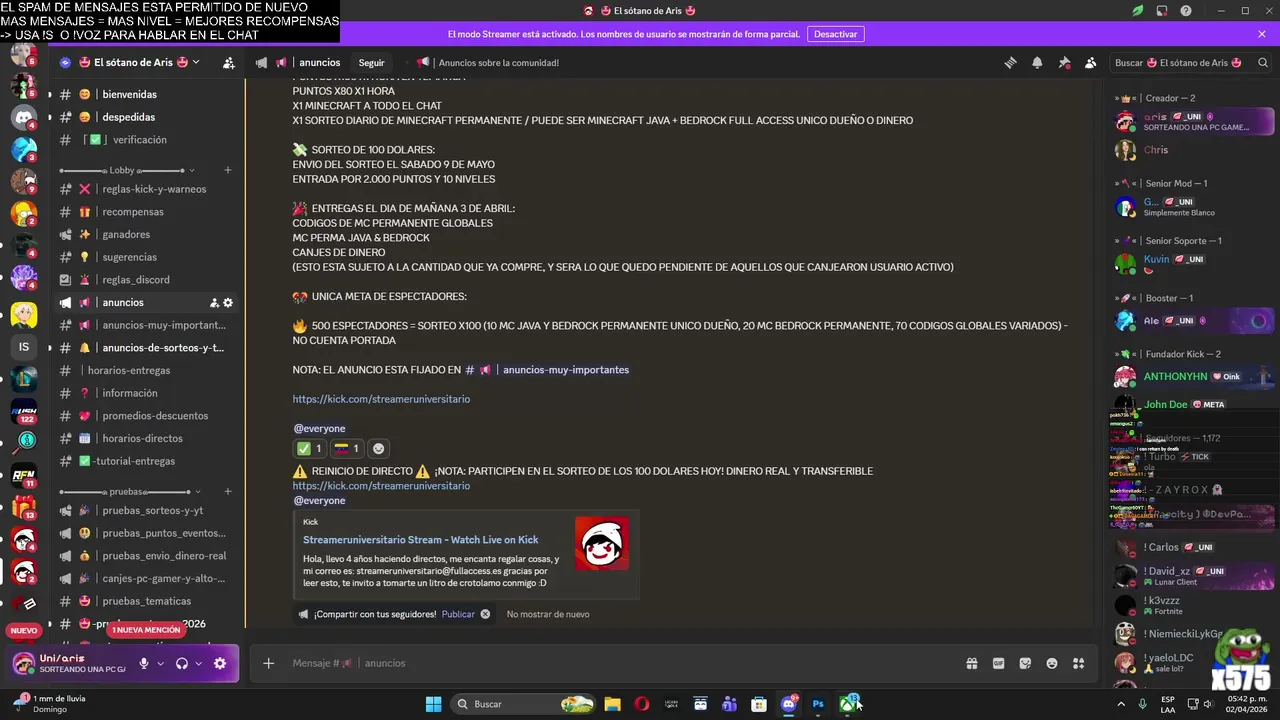Add channel to Lobby category

tap(228, 171)
